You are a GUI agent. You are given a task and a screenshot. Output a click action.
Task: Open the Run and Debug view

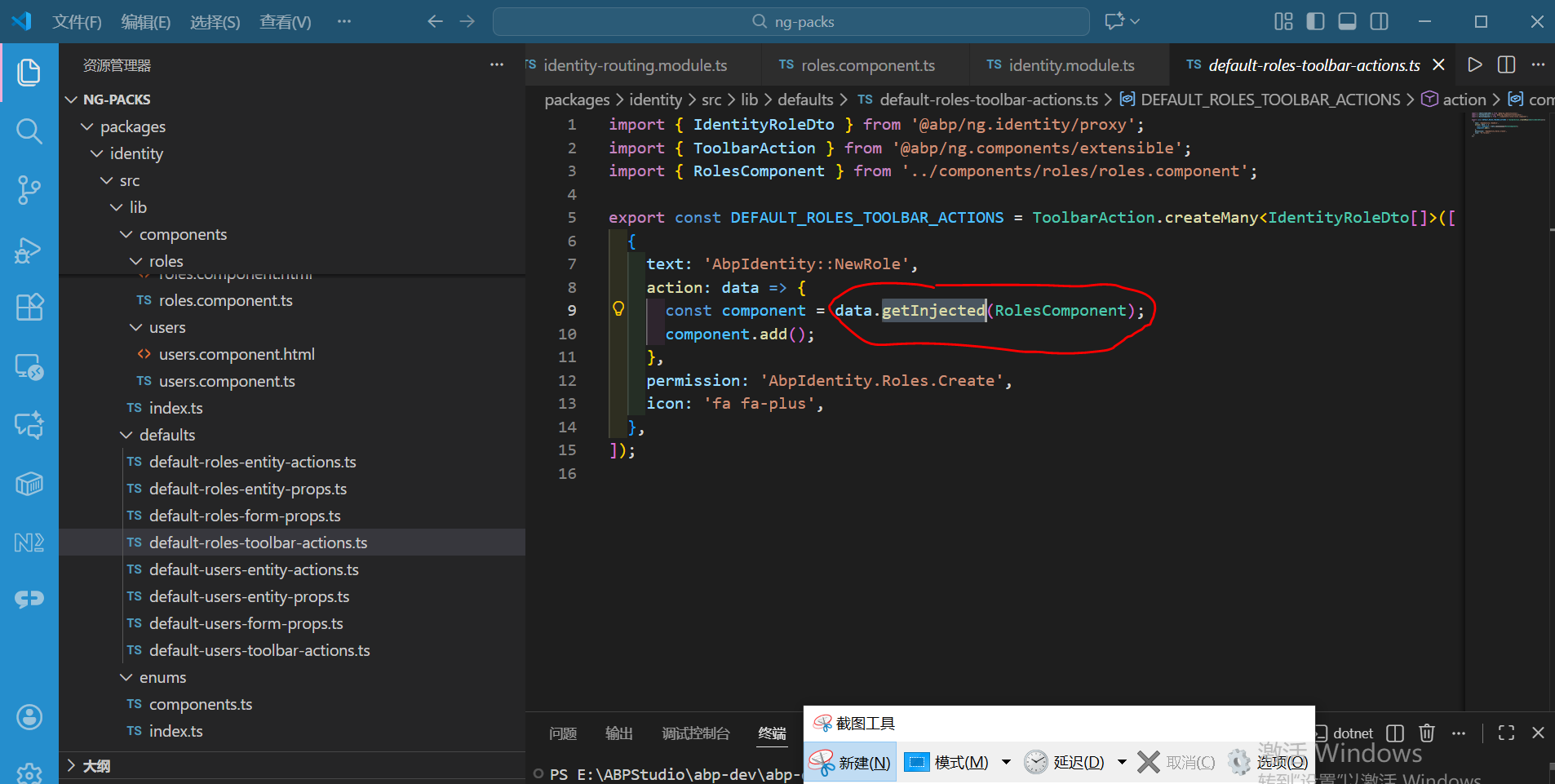tap(29, 250)
